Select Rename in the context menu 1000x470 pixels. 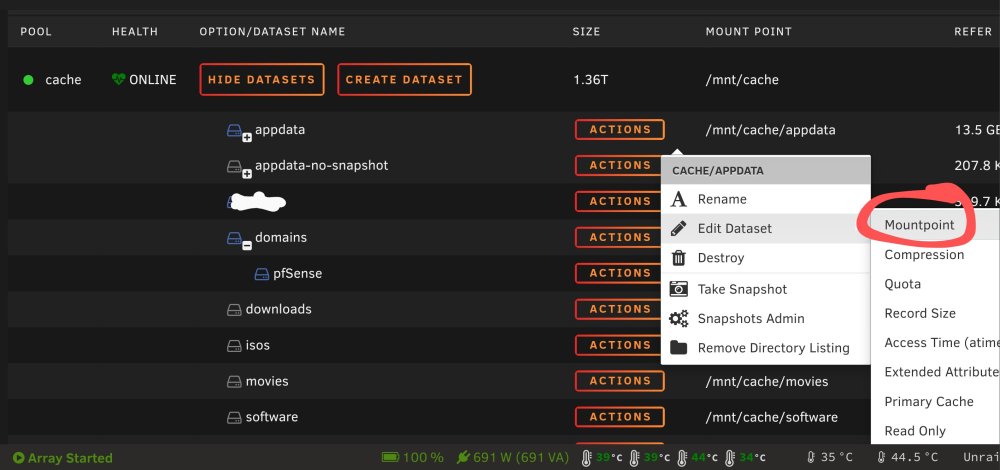tap(765, 200)
